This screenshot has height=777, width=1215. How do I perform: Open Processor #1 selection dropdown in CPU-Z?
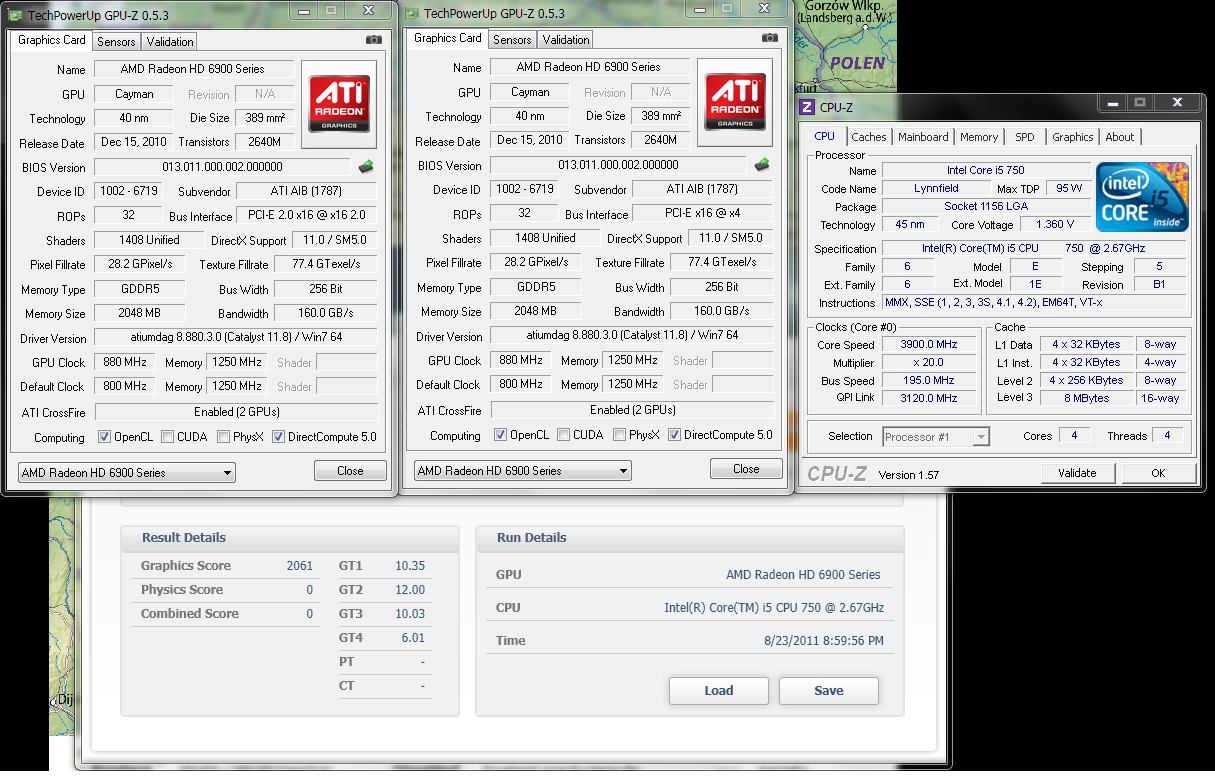(936, 437)
